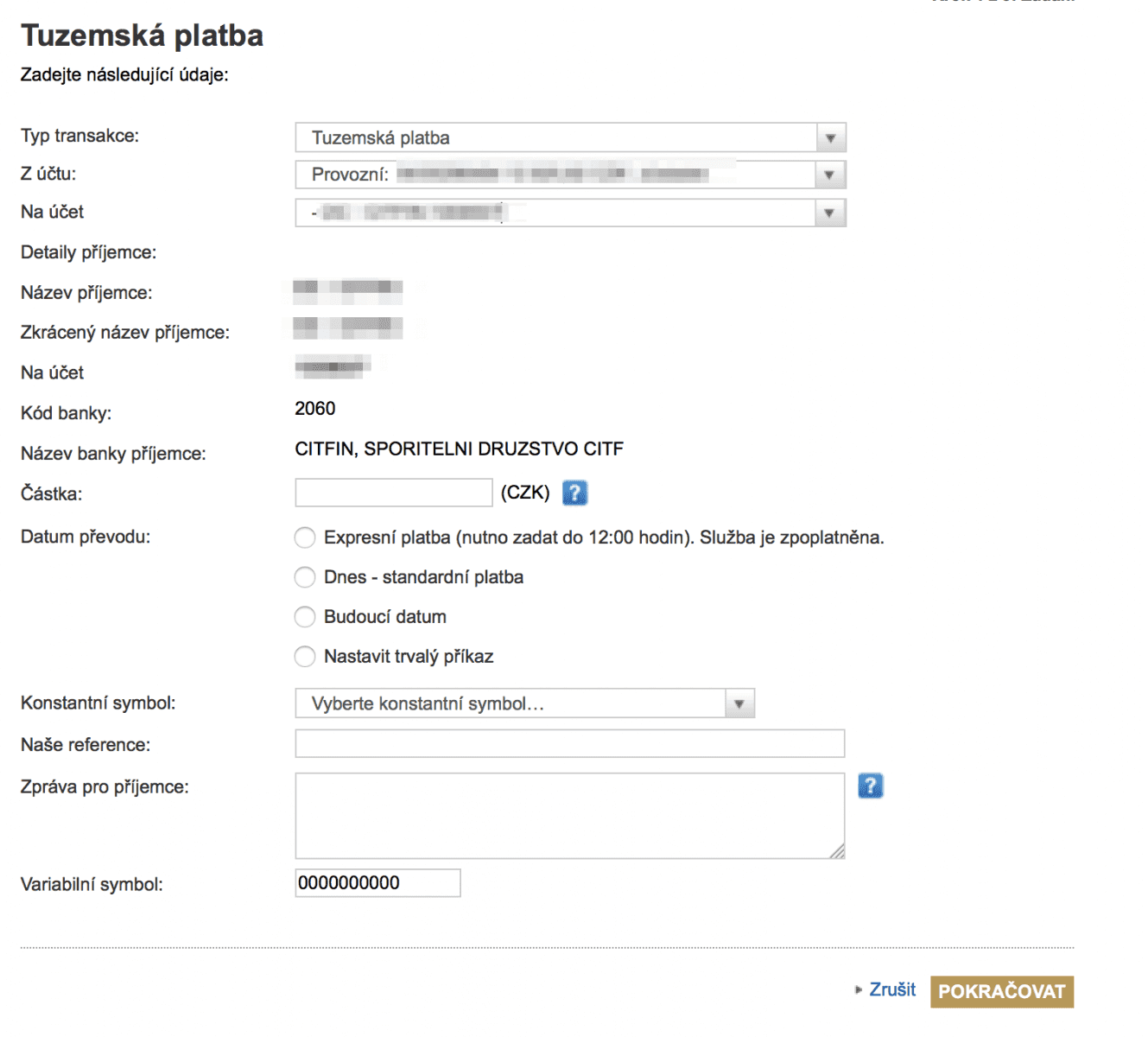This screenshot has width=1148, height=1037.
Task: Choose Dnes - standardní platba option
Action: point(305,577)
